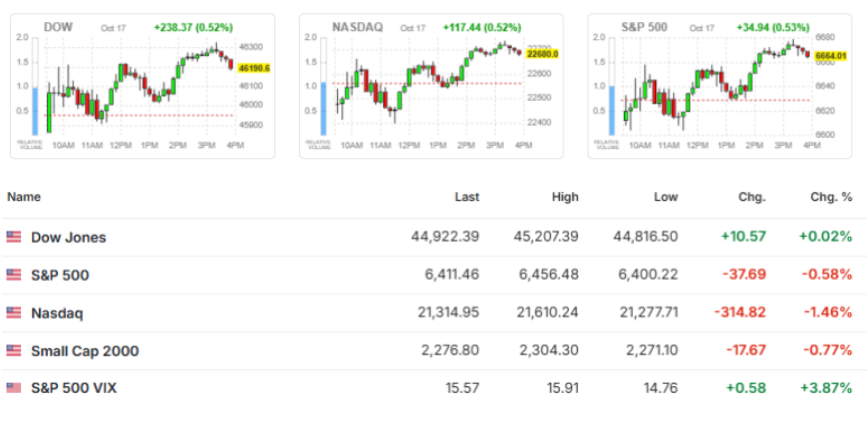Click the flag in the S&P 500 table row
Screen dimensions: 867x423
pos(14,275)
